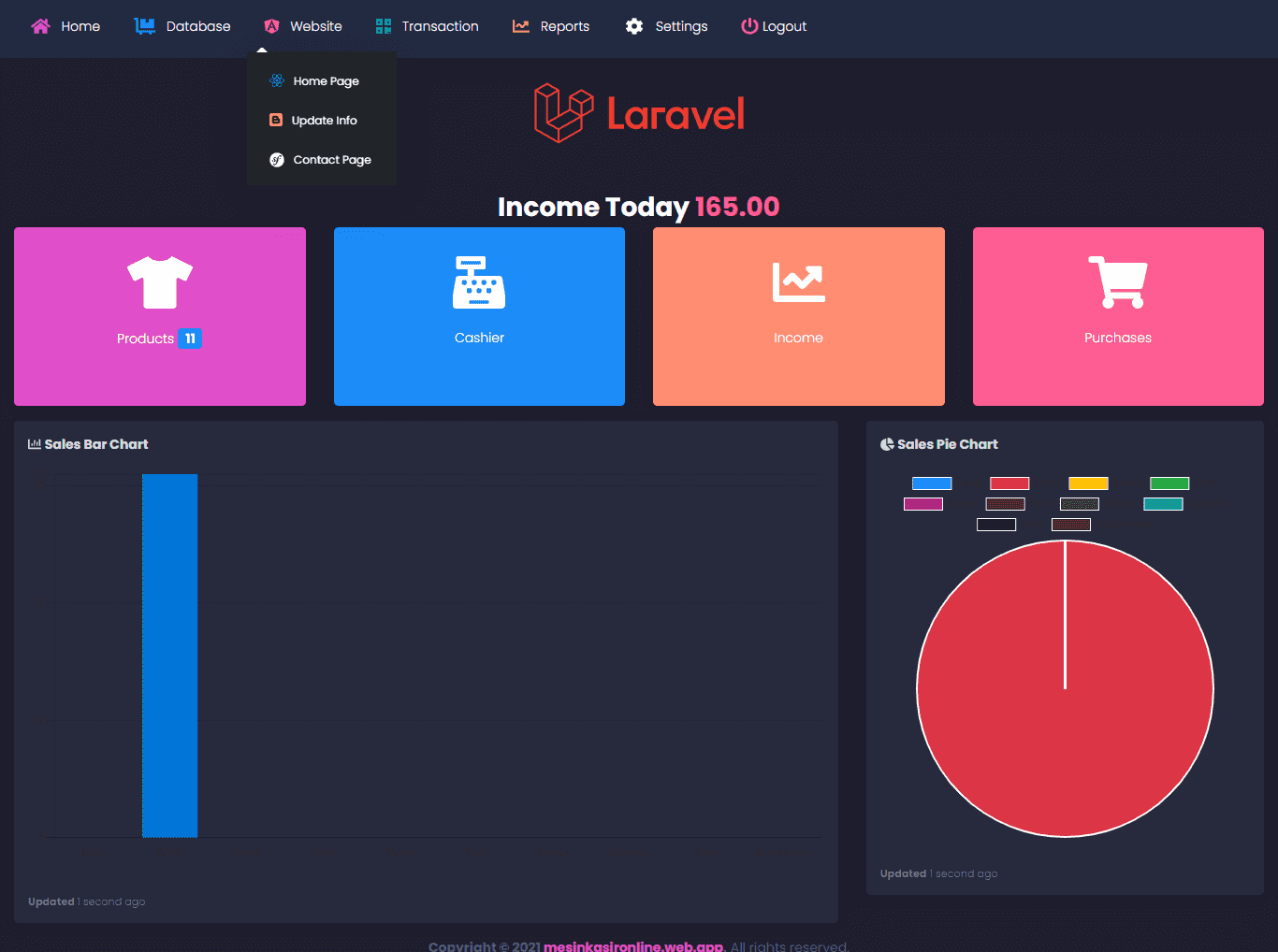Select Contact Page label in Website dropdown
Image resolution: width=1278 pixels, height=952 pixels.
click(x=332, y=160)
